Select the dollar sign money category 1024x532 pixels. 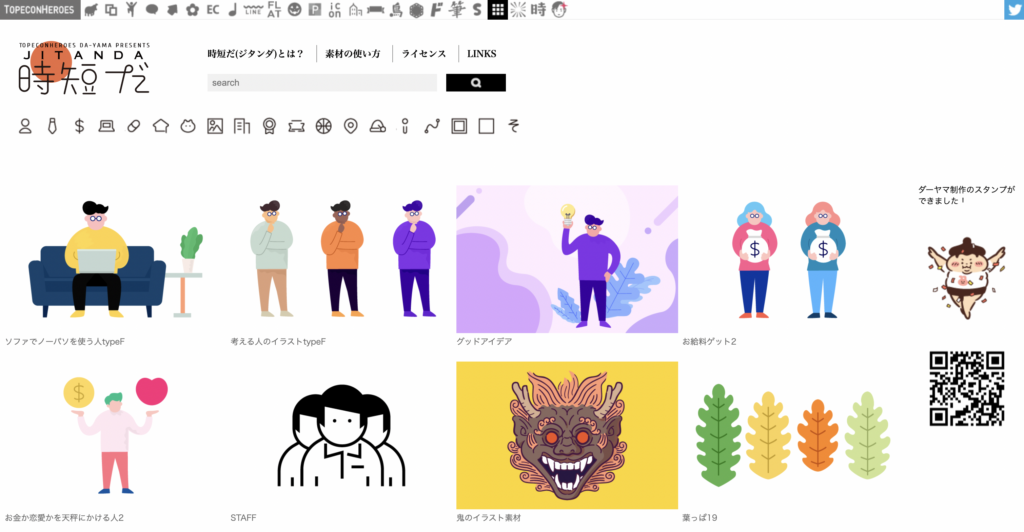79,126
